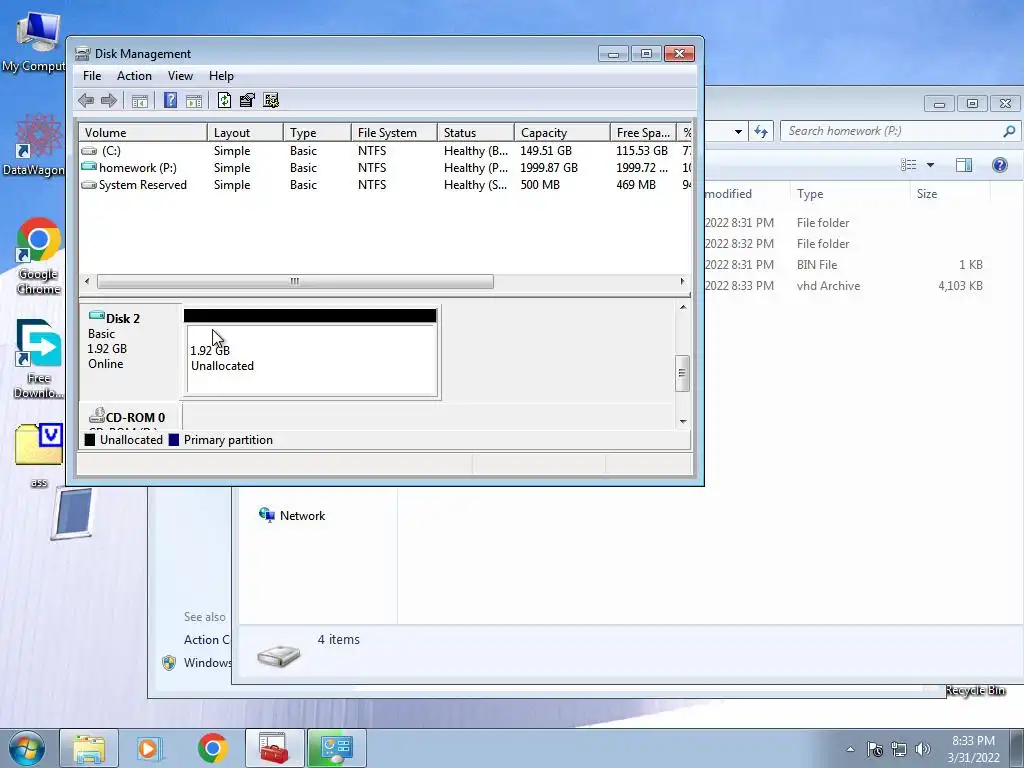Open Windows Explorer from the taskbar
This screenshot has width=1024, height=768.
tap(89, 748)
